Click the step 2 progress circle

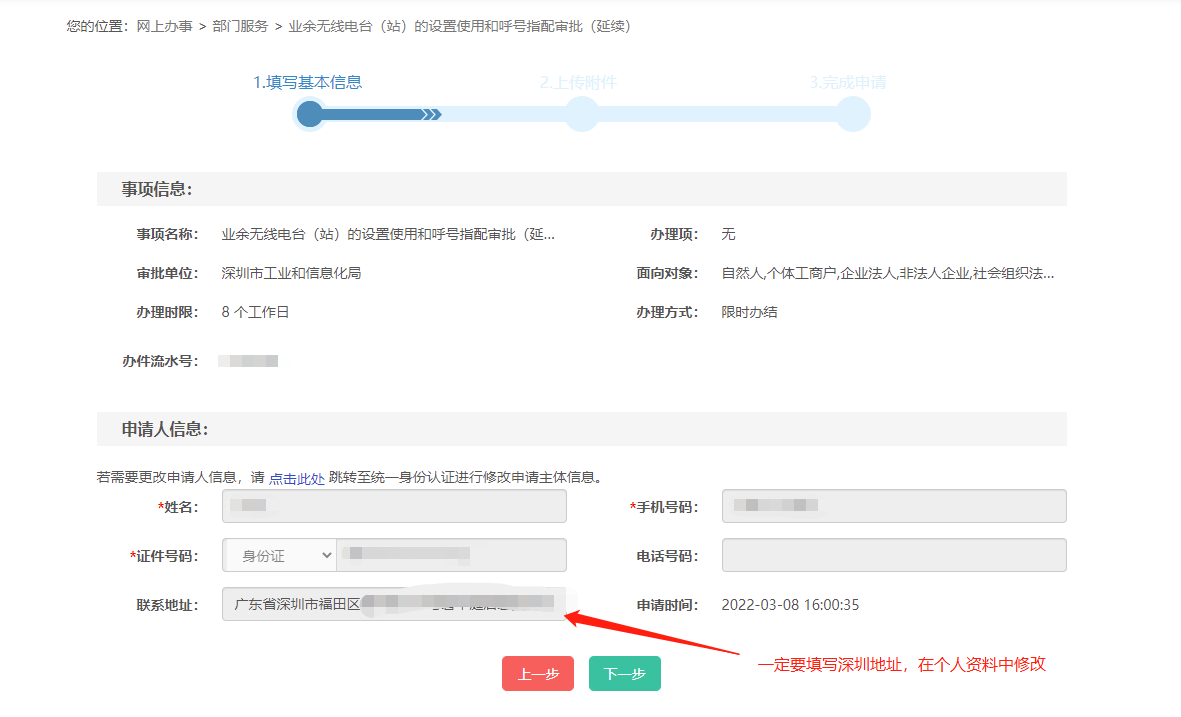(x=581, y=114)
